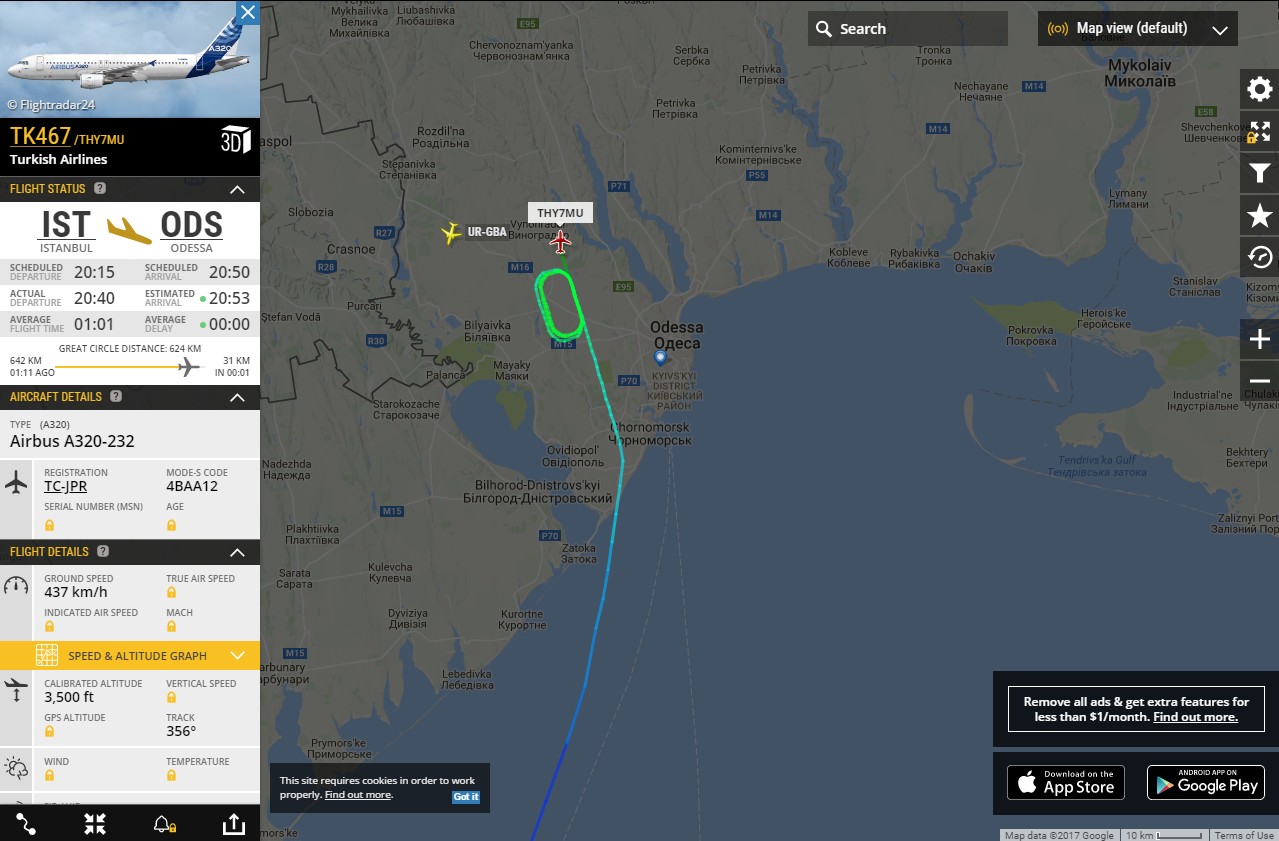Image resolution: width=1279 pixels, height=841 pixels.
Task: Open the Map view (default) dropdown
Action: [x=1138, y=28]
